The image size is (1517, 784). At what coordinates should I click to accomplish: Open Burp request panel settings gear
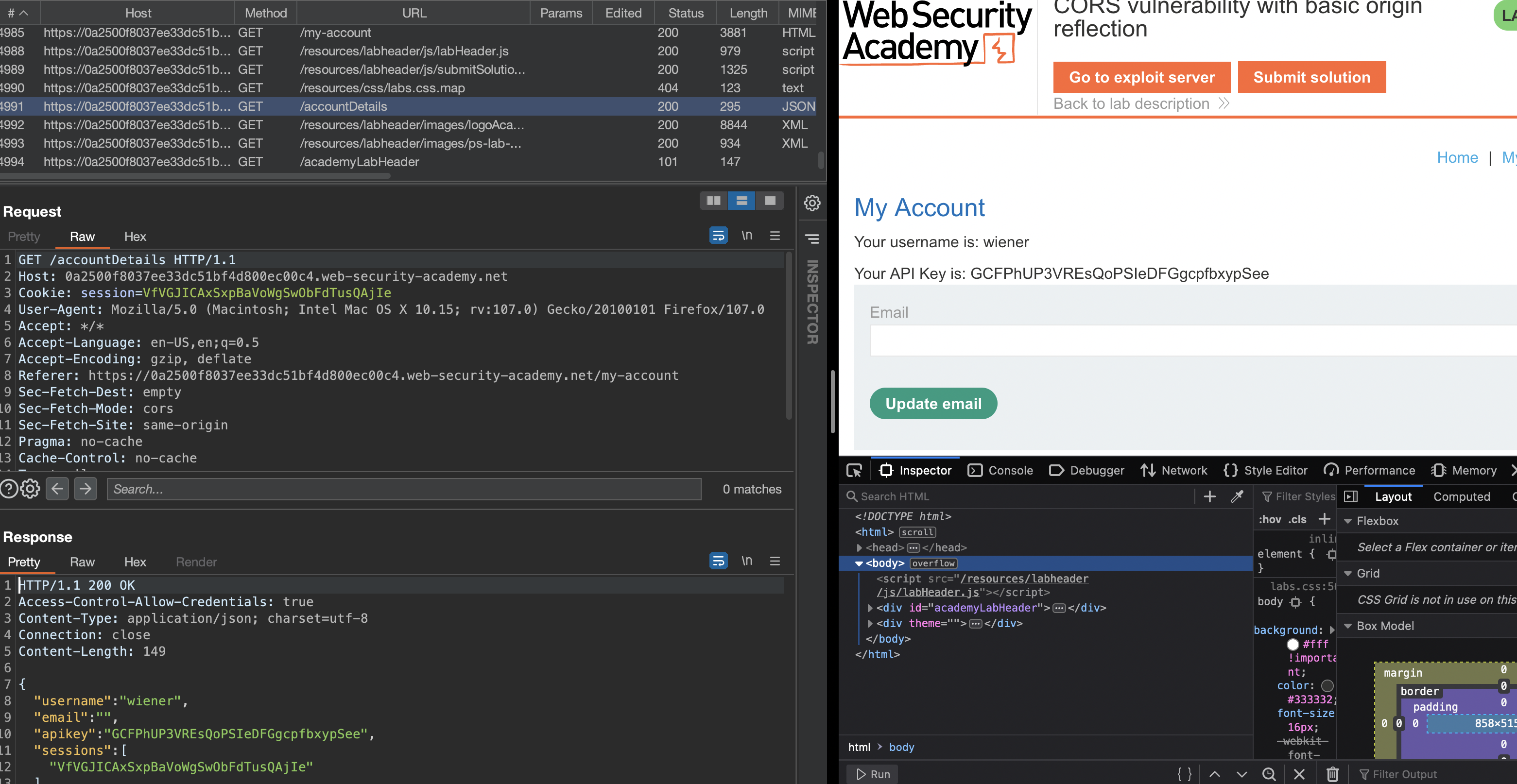pyautogui.click(x=812, y=203)
